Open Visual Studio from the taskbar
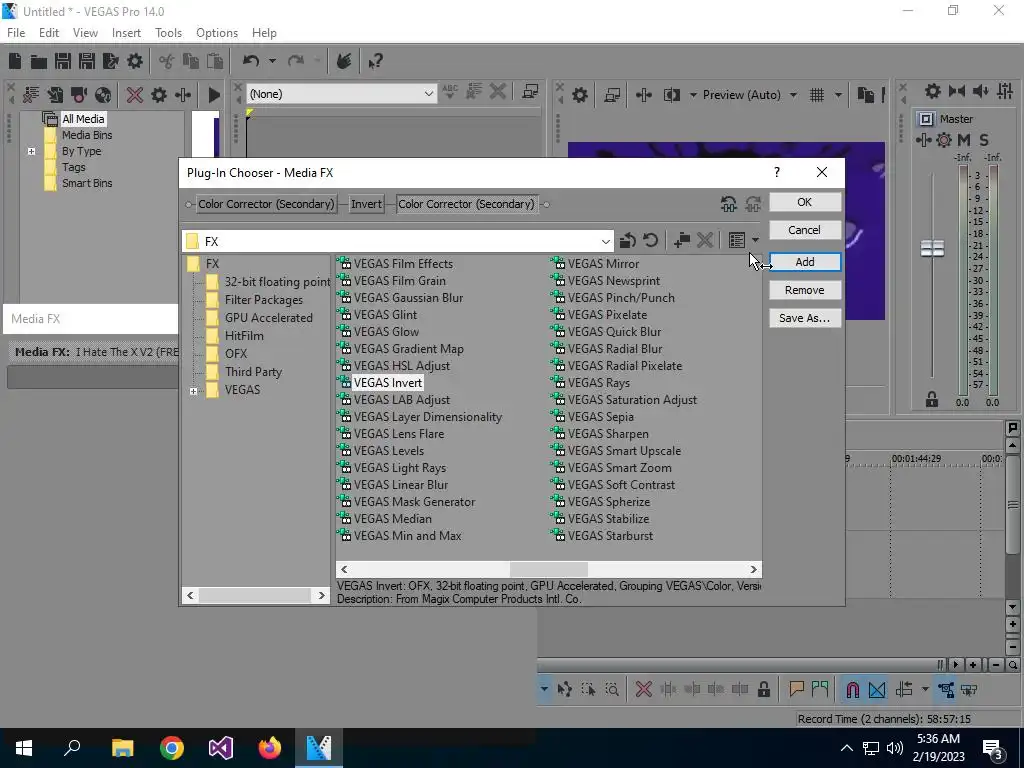 [221, 748]
